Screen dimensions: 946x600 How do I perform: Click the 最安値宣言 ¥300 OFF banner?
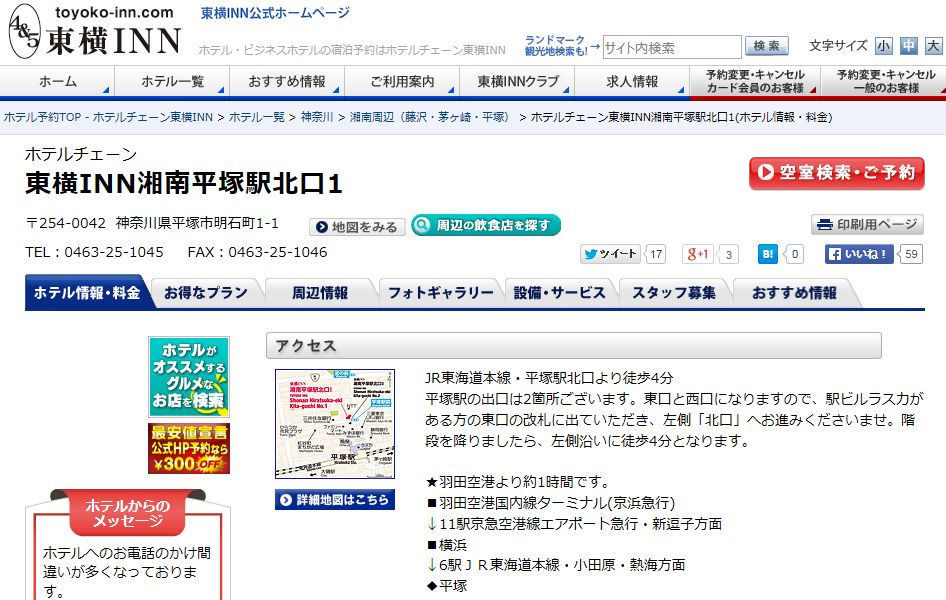click(x=189, y=448)
